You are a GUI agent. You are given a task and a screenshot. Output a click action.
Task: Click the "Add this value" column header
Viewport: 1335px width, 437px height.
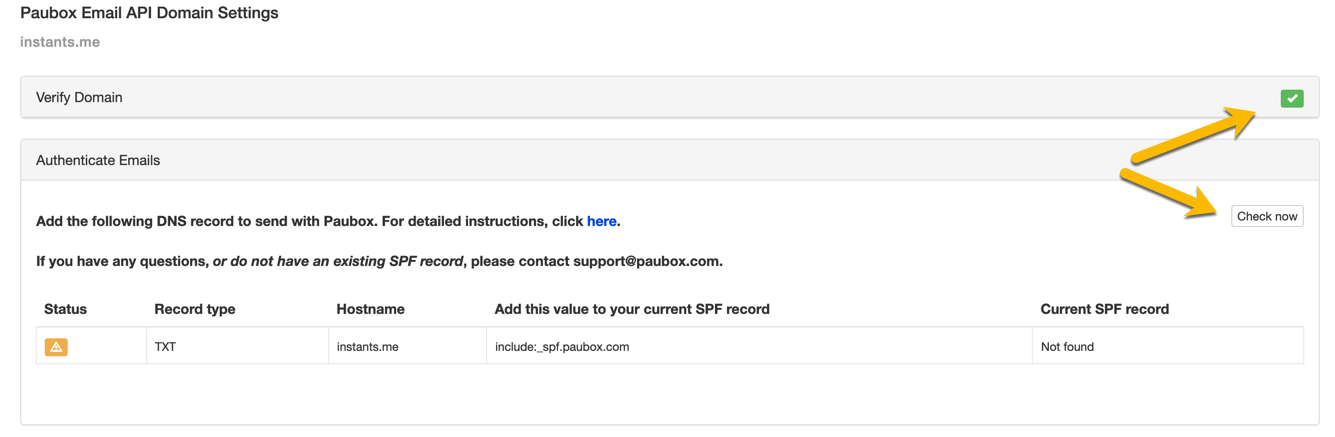coord(632,309)
